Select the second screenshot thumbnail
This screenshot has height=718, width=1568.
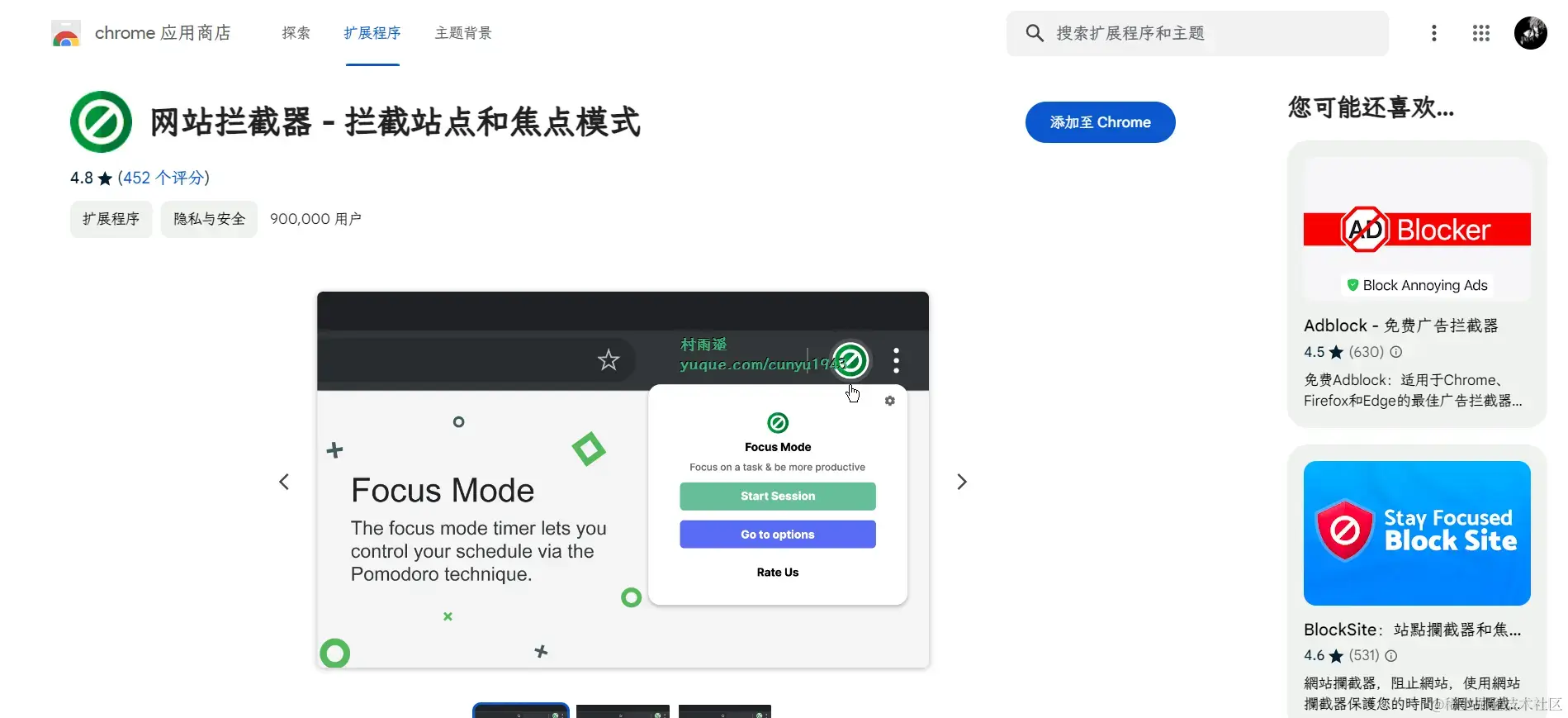coord(623,711)
